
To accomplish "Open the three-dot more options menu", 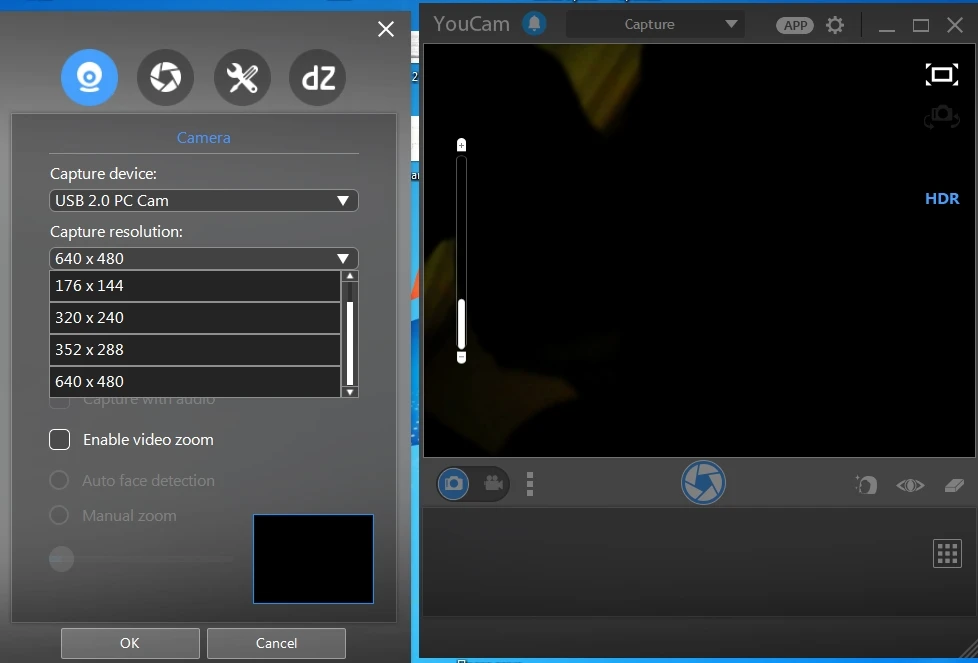I will [530, 484].
